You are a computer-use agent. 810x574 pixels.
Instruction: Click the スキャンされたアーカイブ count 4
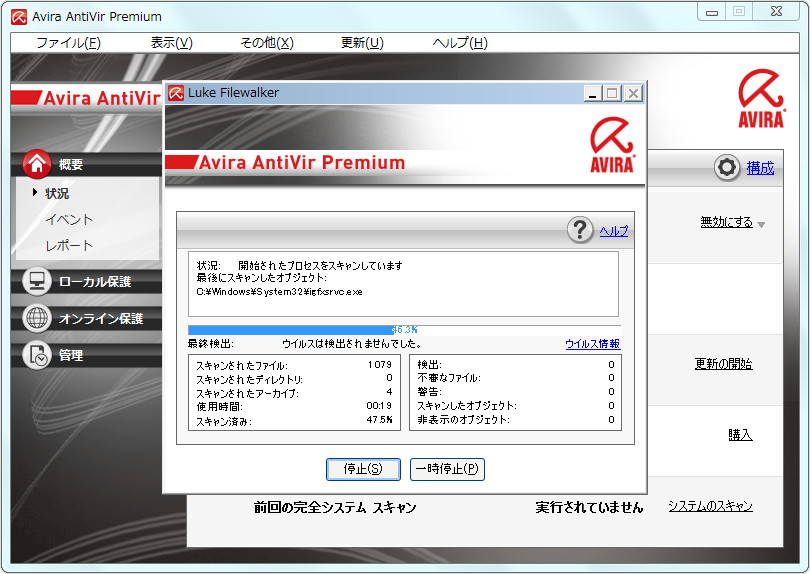pyautogui.click(x=389, y=392)
